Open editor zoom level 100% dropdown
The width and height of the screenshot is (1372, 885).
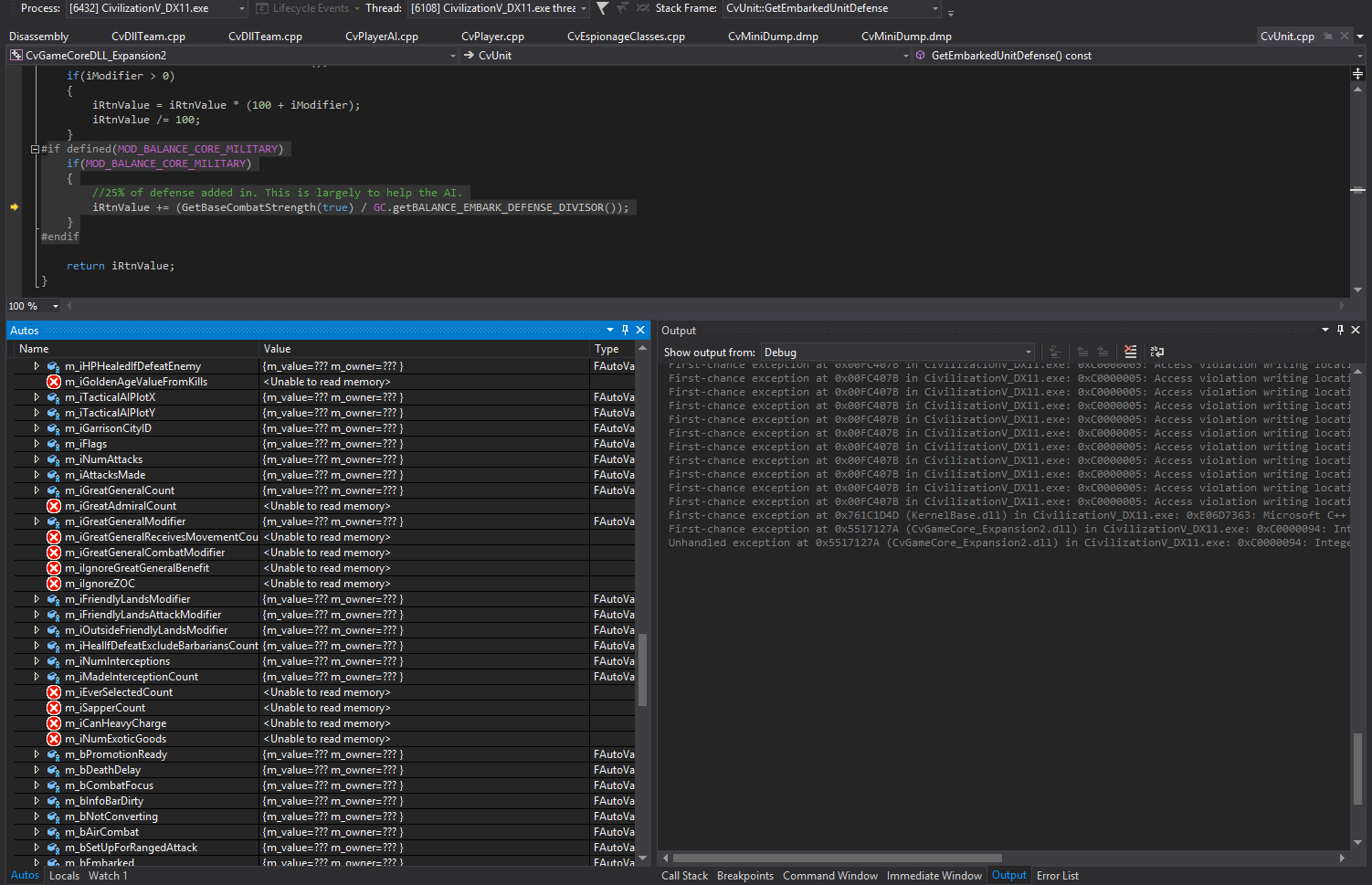(x=56, y=306)
